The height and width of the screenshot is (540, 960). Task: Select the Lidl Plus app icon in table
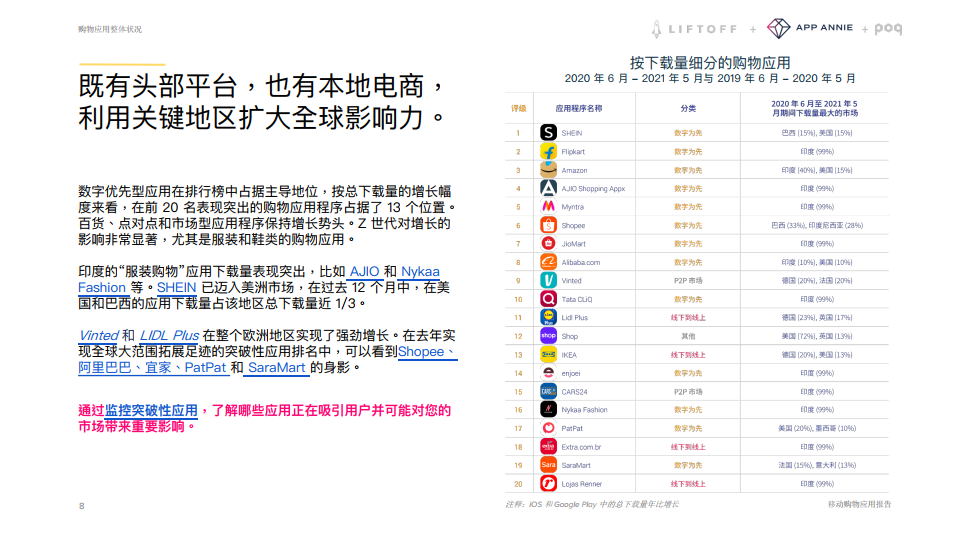pos(548,317)
